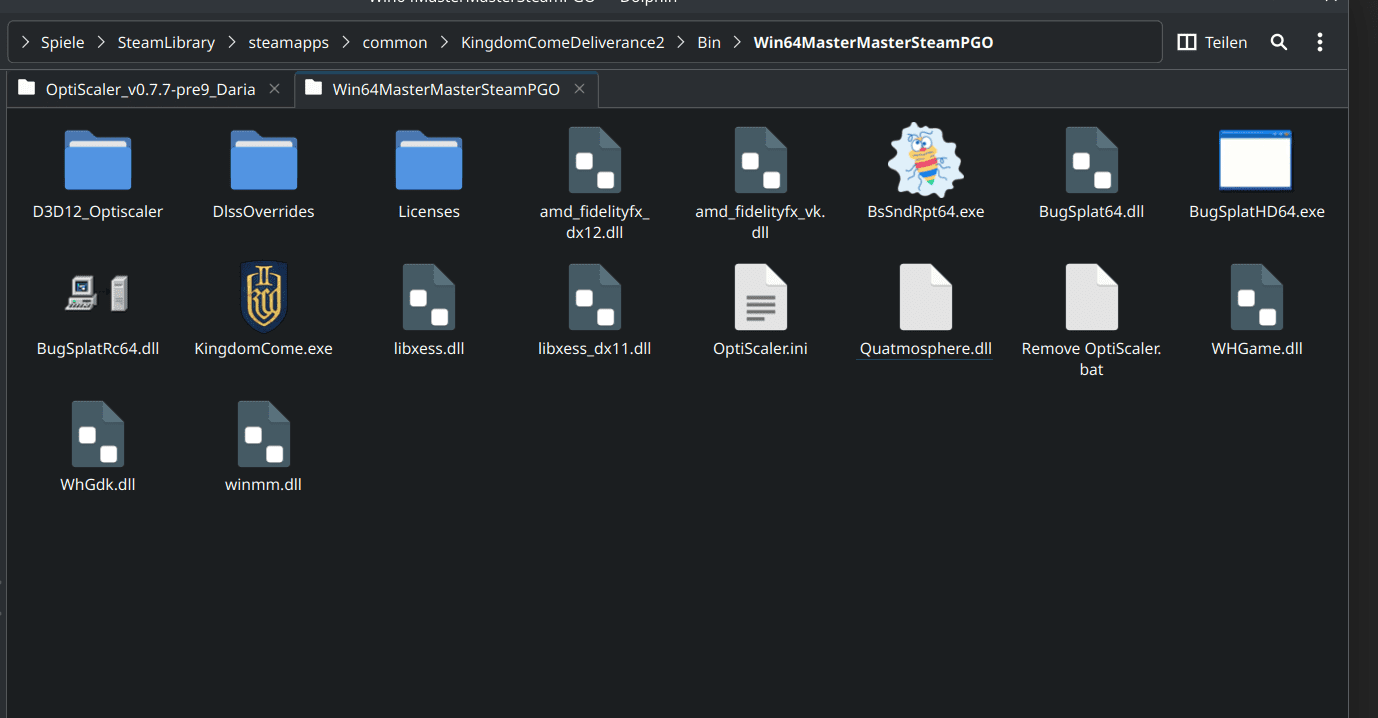Navigate to Bin in breadcrumb
This screenshot has width=1378, height=718.
coord(709,42)
